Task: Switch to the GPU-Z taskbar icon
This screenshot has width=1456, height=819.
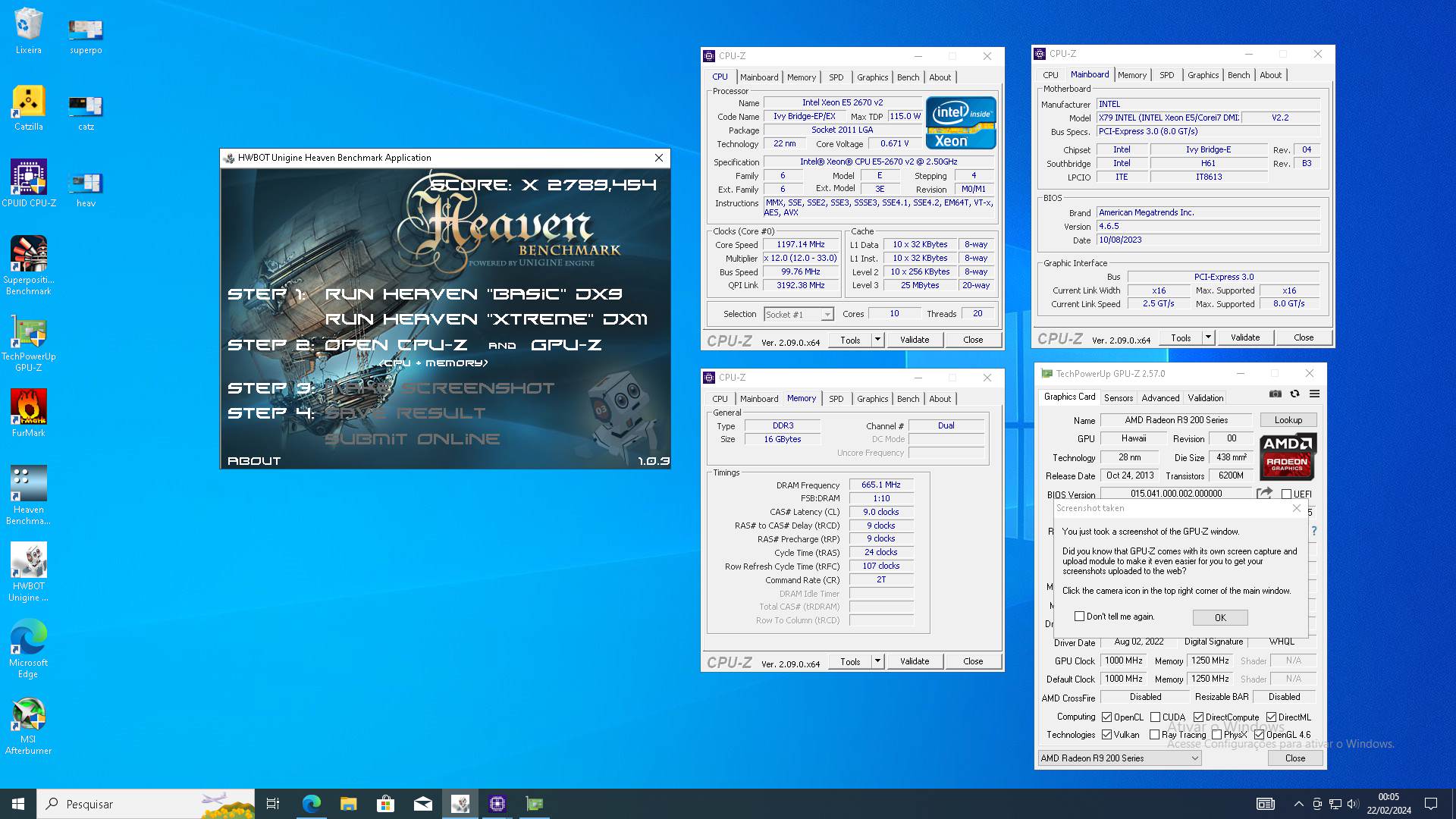Action: click(535, 804)
